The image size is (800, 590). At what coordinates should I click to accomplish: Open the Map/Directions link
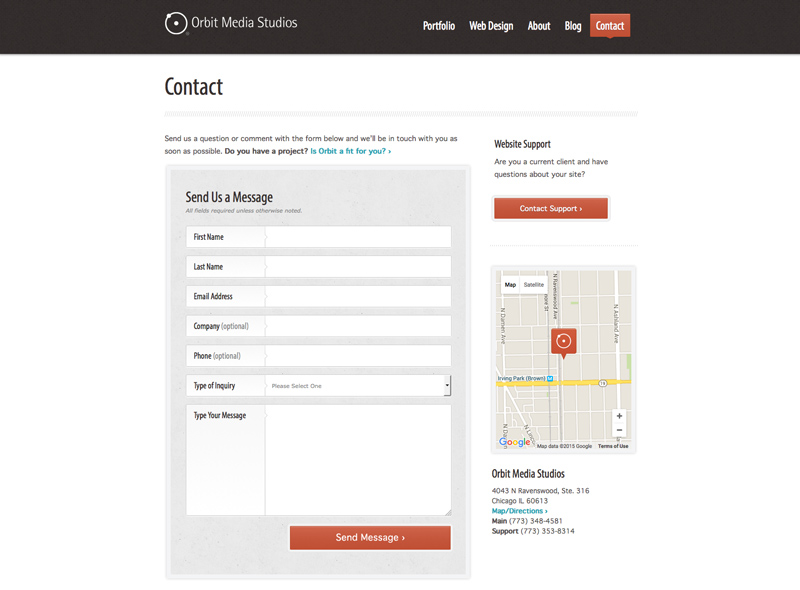[x=519, y=511]
